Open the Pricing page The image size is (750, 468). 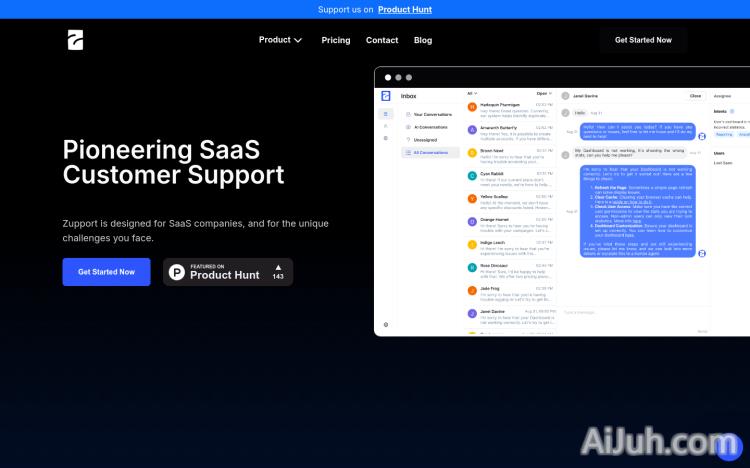[336, 40]
